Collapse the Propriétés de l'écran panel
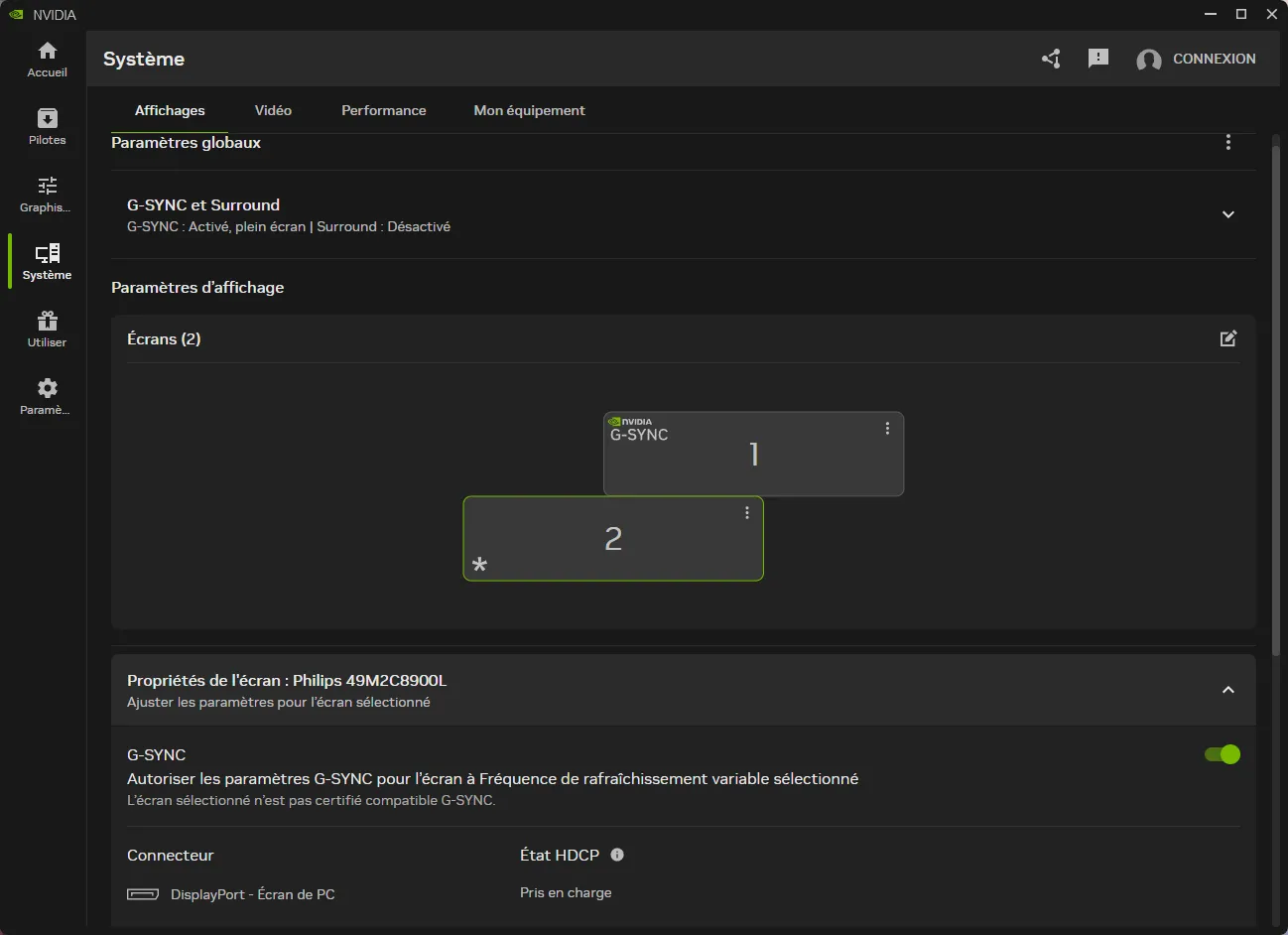Viewport: 1288px width, 935px height. [x=1227, y=690]
